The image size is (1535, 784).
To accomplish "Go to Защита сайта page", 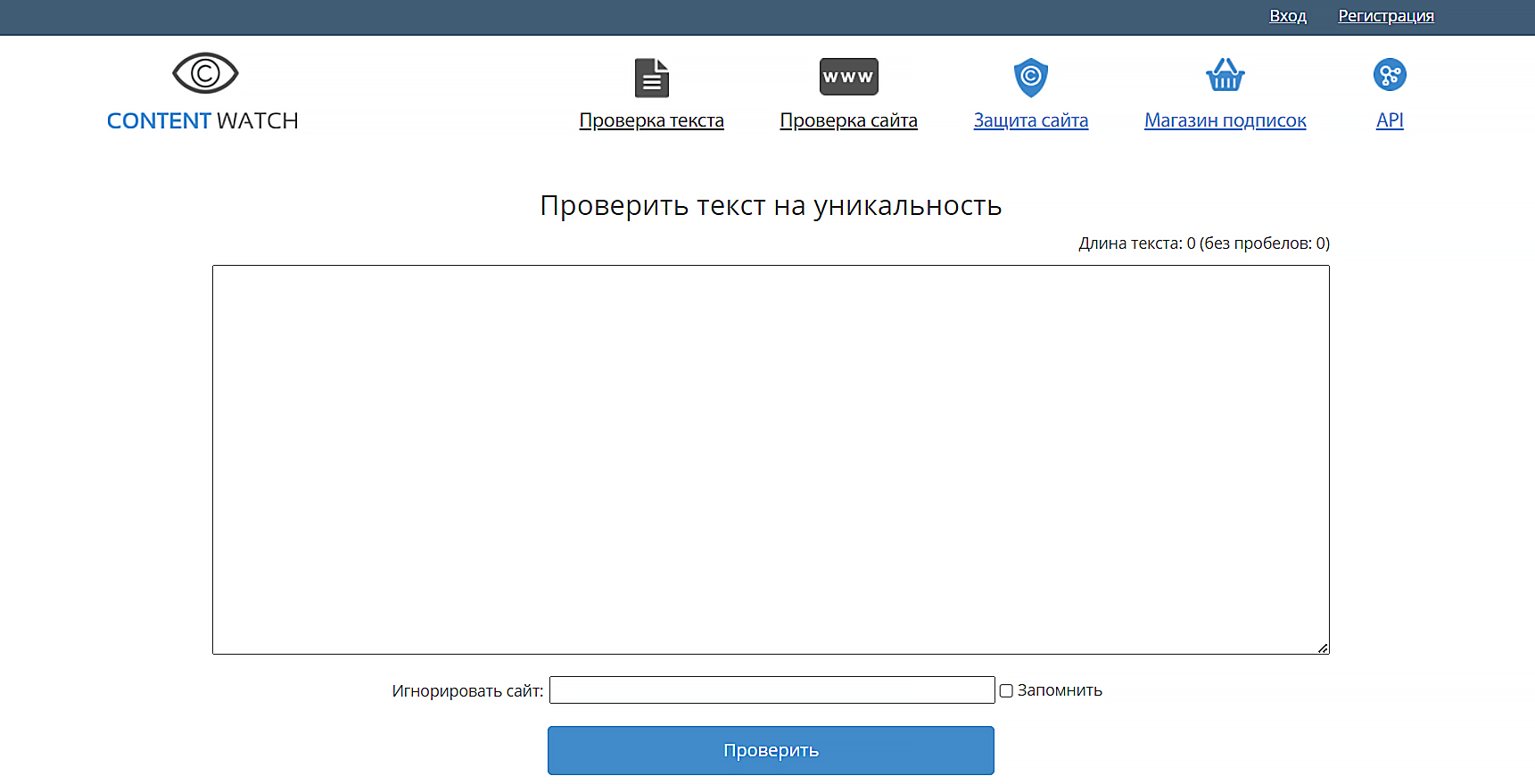I will click(1031, 120).
